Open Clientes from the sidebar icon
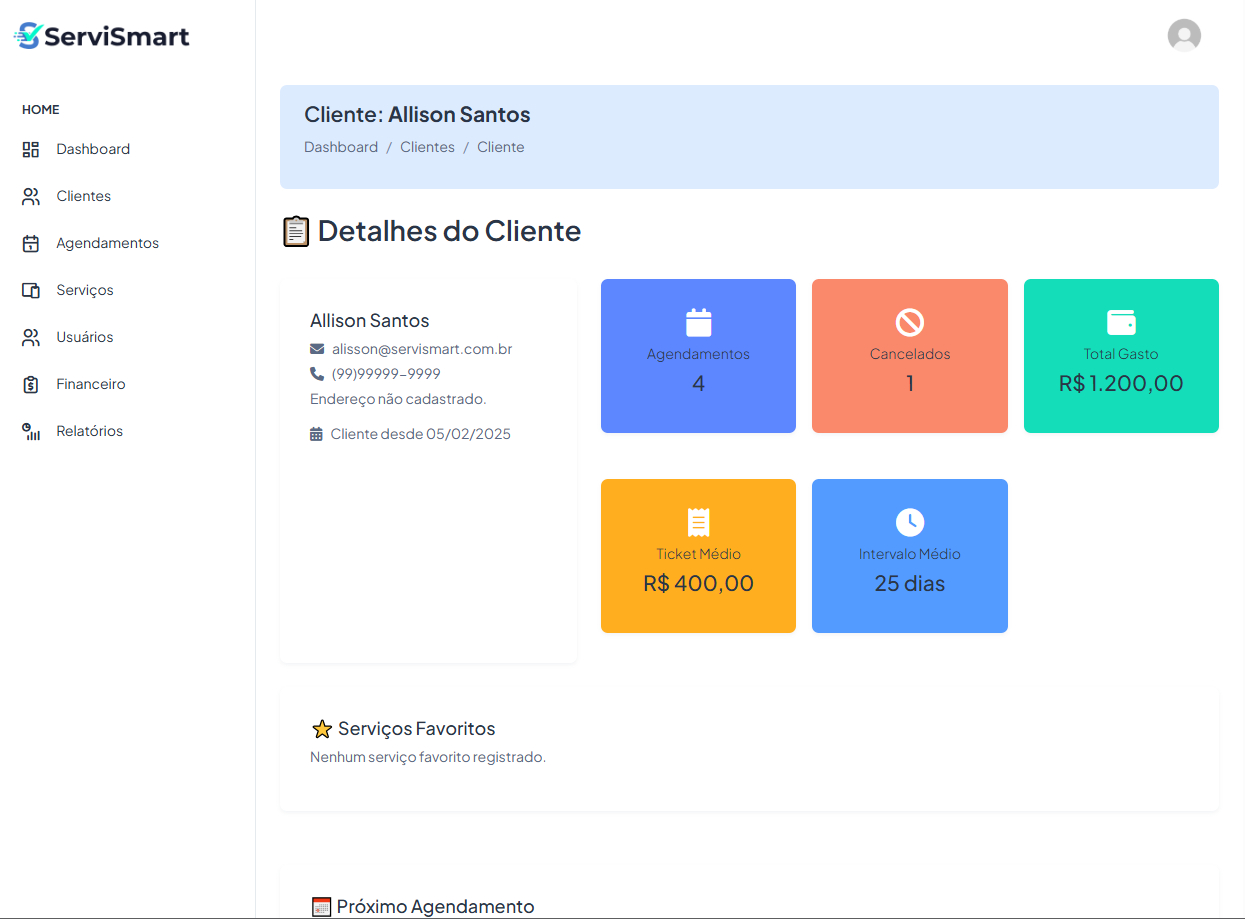This screenshot has width=1245, height=919. 31,195
